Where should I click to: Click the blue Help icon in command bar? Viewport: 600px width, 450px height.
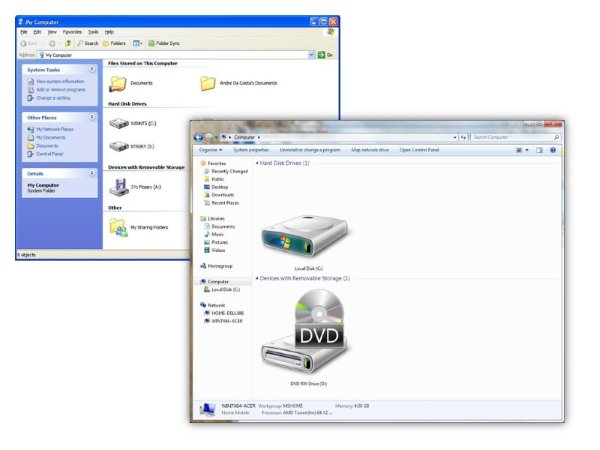[x=553, y=150]
